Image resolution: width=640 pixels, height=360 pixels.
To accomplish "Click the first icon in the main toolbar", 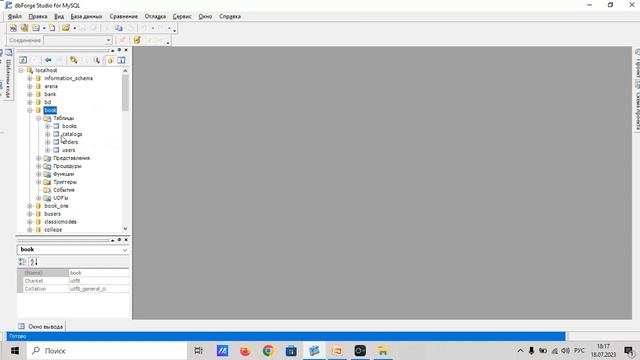I will tap(13, 28).
